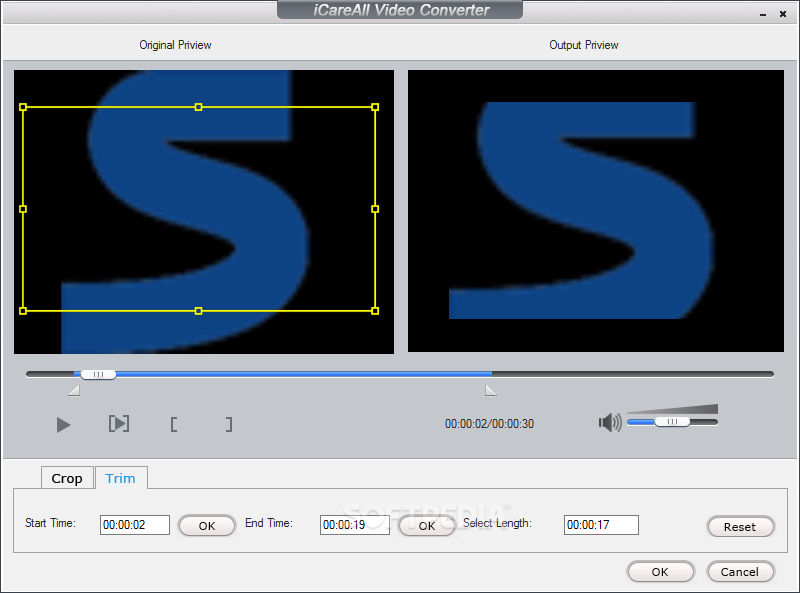Select the bottom-middle crop handle
The image size is (800, 593).
198,311
